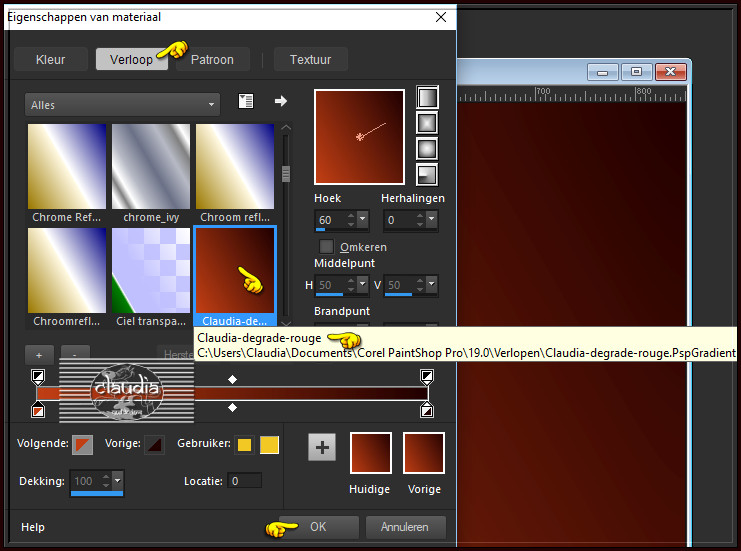This screenshot has height=551, width=741.
Task: Open the Hoek value dropdown arrow
Action: point(362,219)
